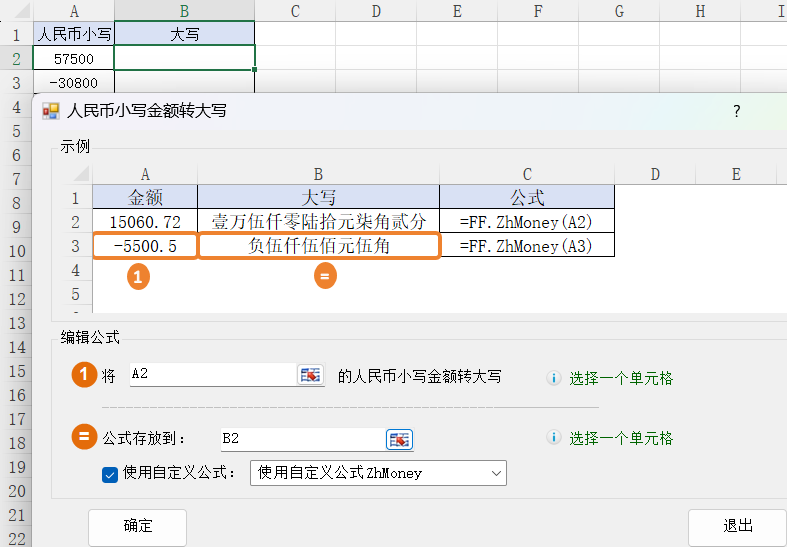
Task: Click range picker icon beside B2 field
Action: point(400,439)
